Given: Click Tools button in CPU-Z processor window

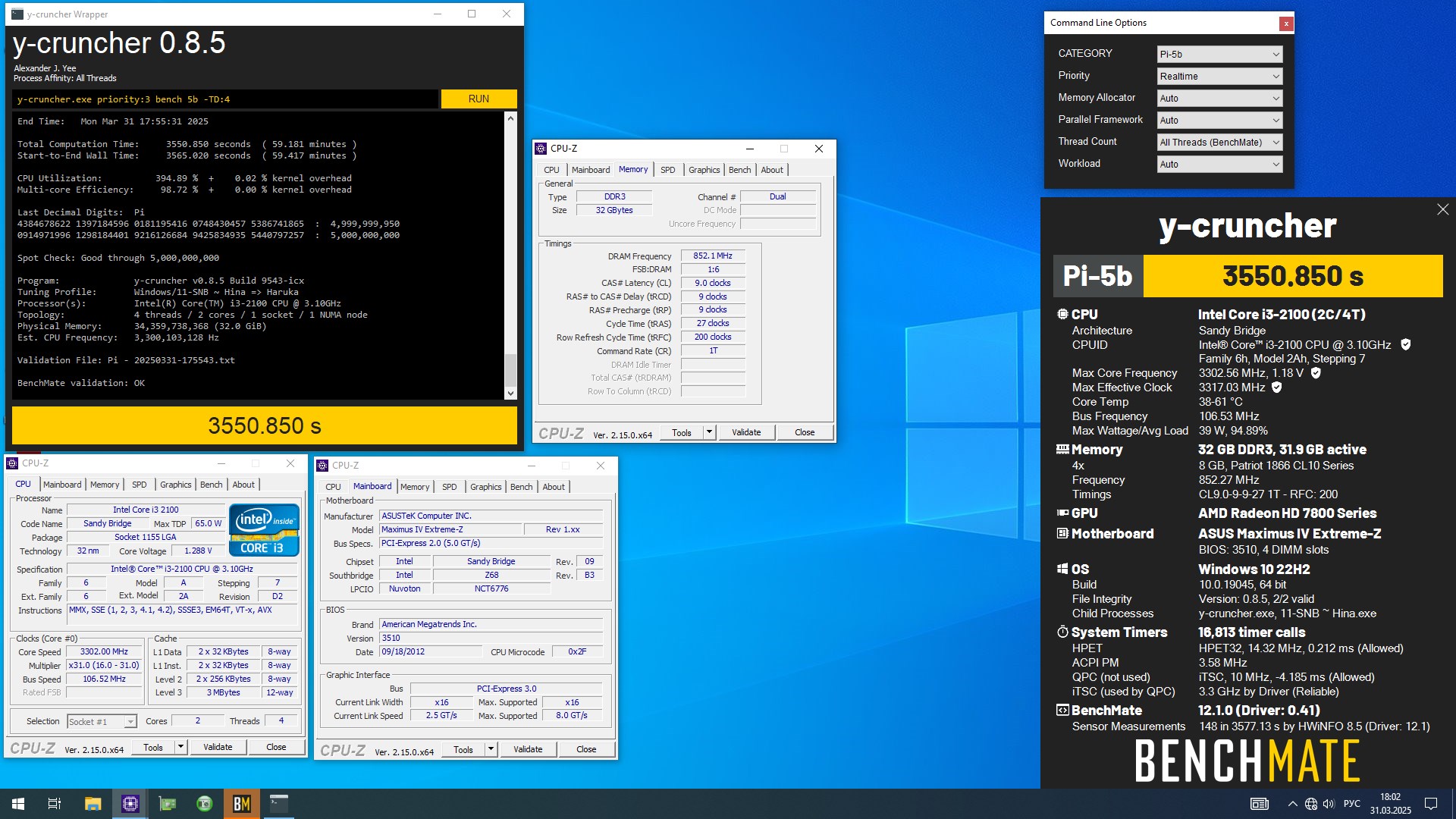Looking at the screenshot, I should (153, 747).
